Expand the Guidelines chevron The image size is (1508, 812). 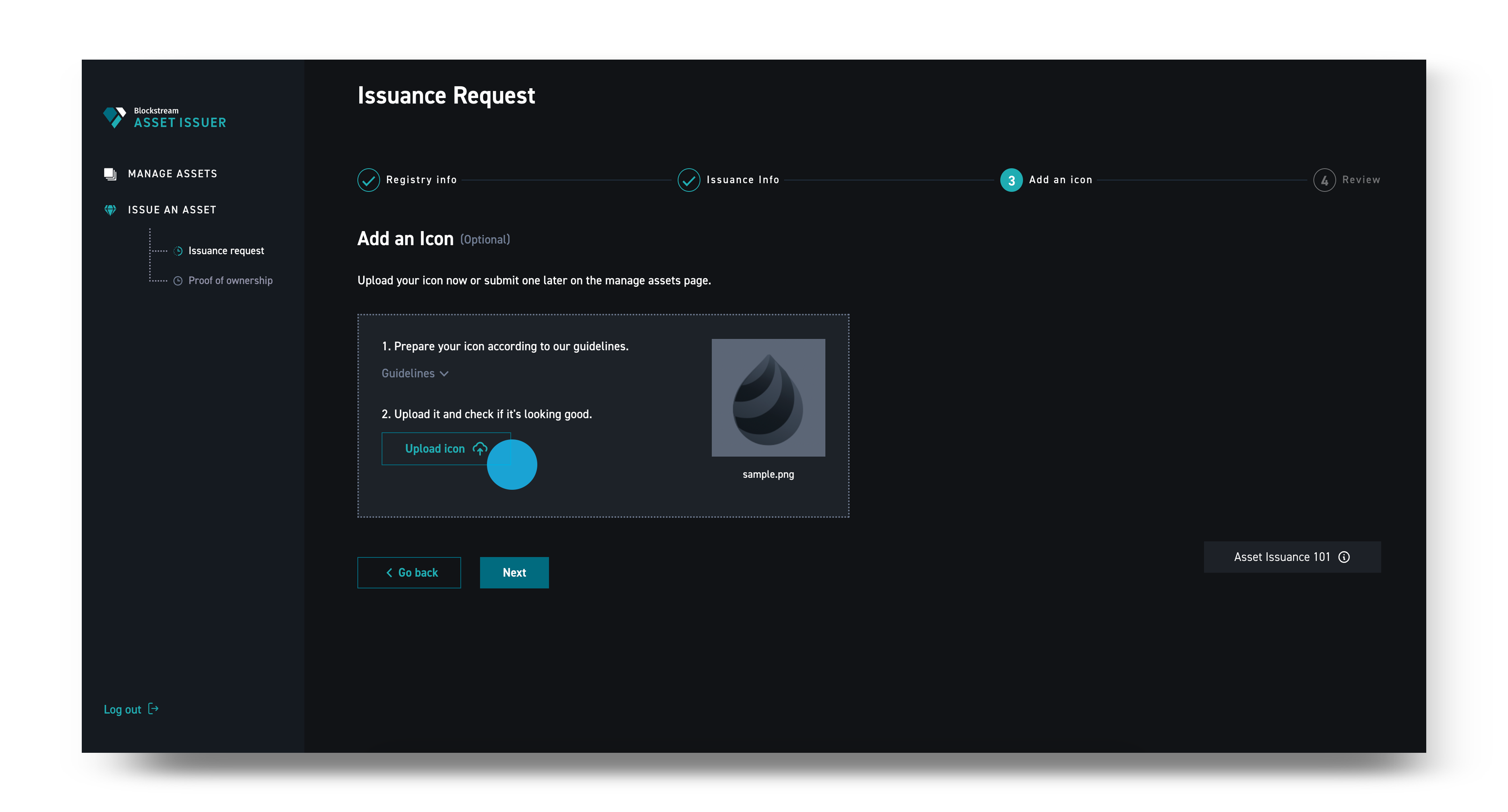point(444,373)
